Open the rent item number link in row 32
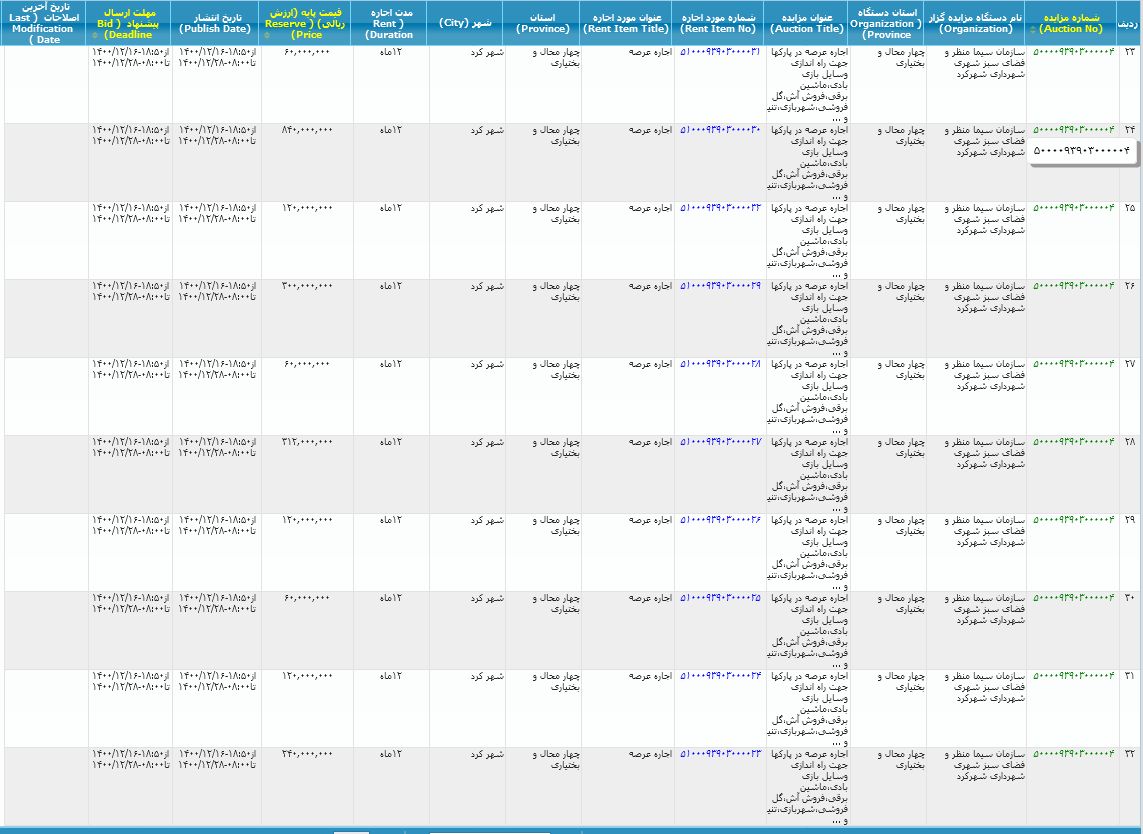The width and height of the screenshot is (1143, 834). click(720, 753)
